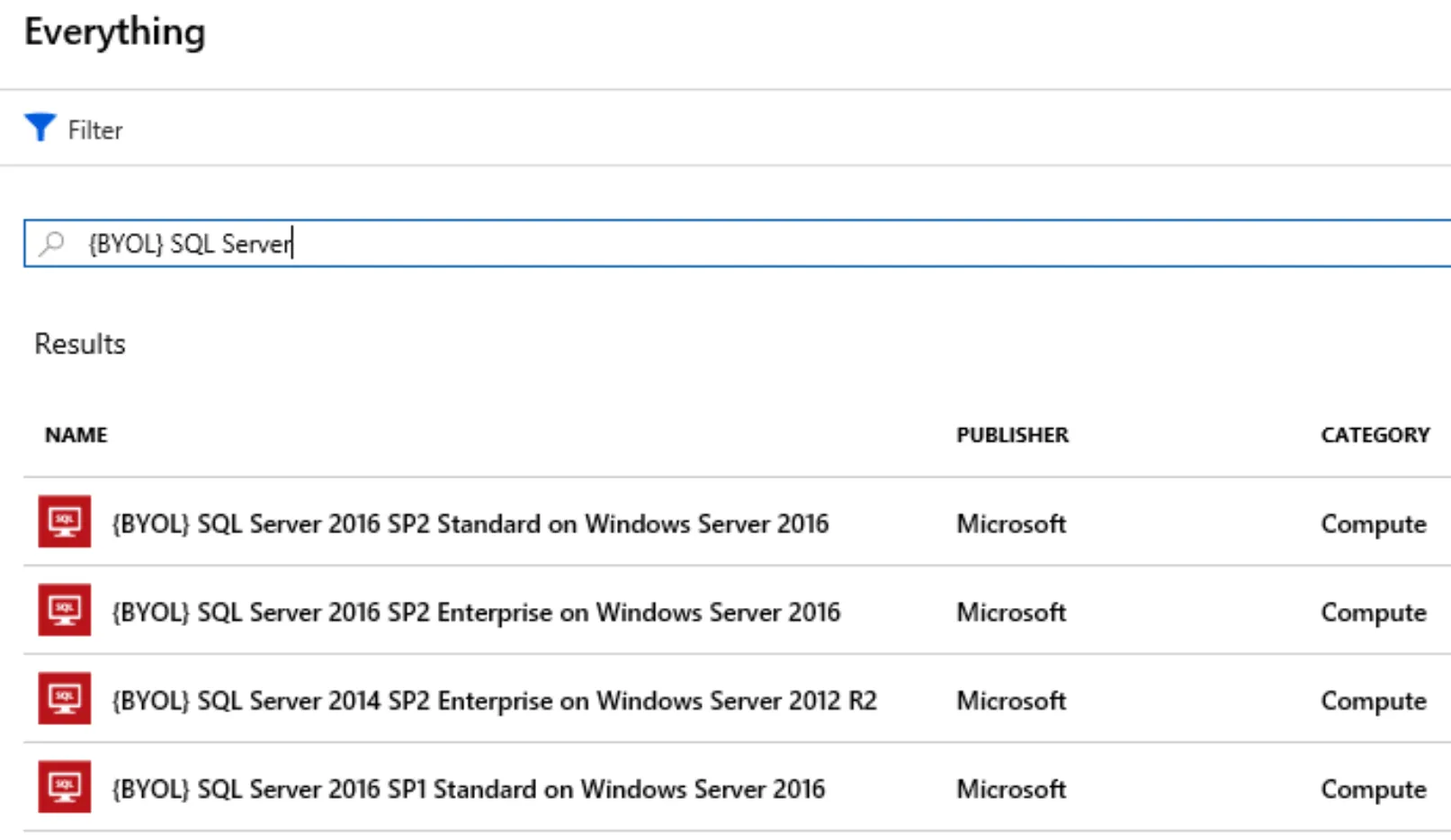Screen dimensions: 1451x840
Task: Sort results by PUBLISHER column header
Action: 1012,435
